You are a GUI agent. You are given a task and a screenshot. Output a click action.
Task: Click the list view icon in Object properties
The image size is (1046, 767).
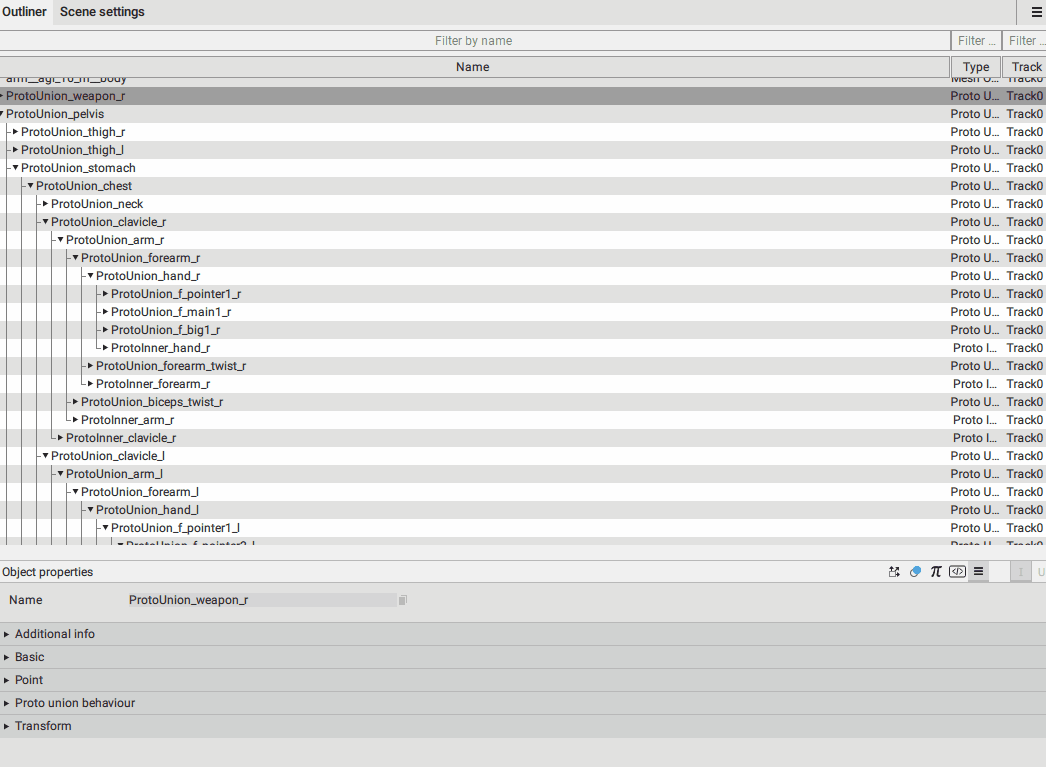pos(979,572)
